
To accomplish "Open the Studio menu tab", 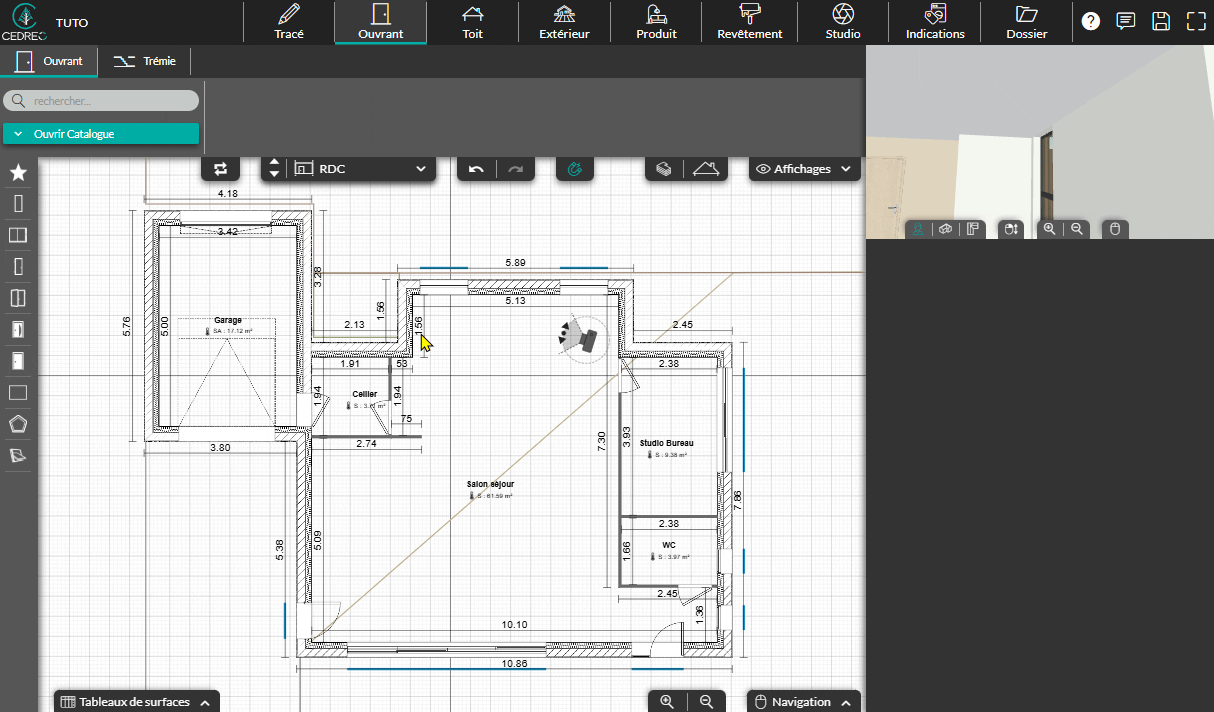I will (843, 22).
